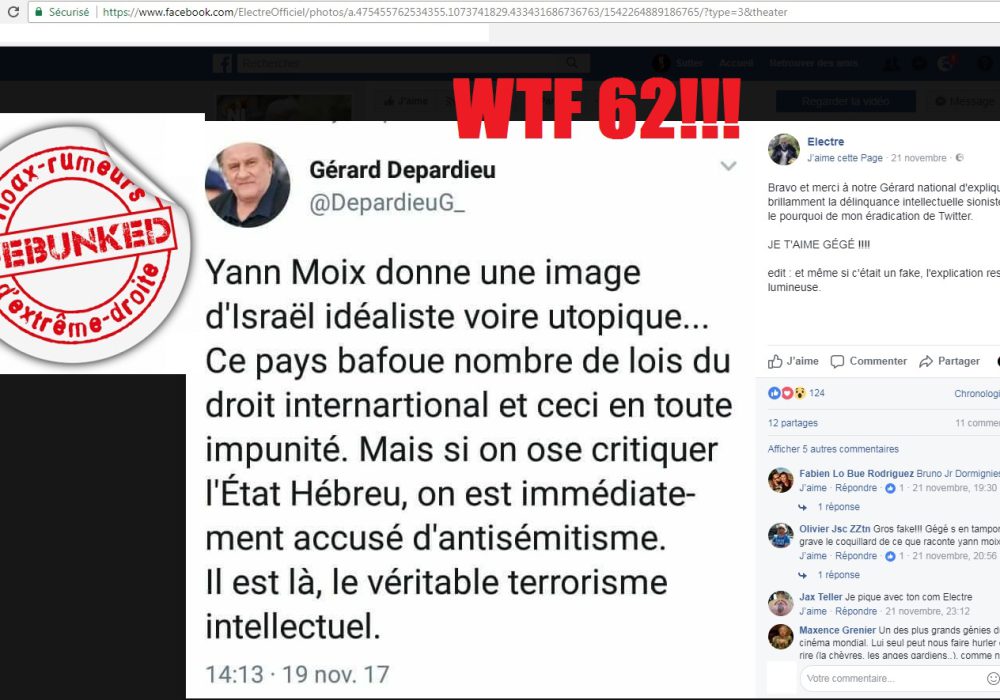Expand the tweet options chevron
The height and width of the screenshot is (700, 1000).
(728, 166)
